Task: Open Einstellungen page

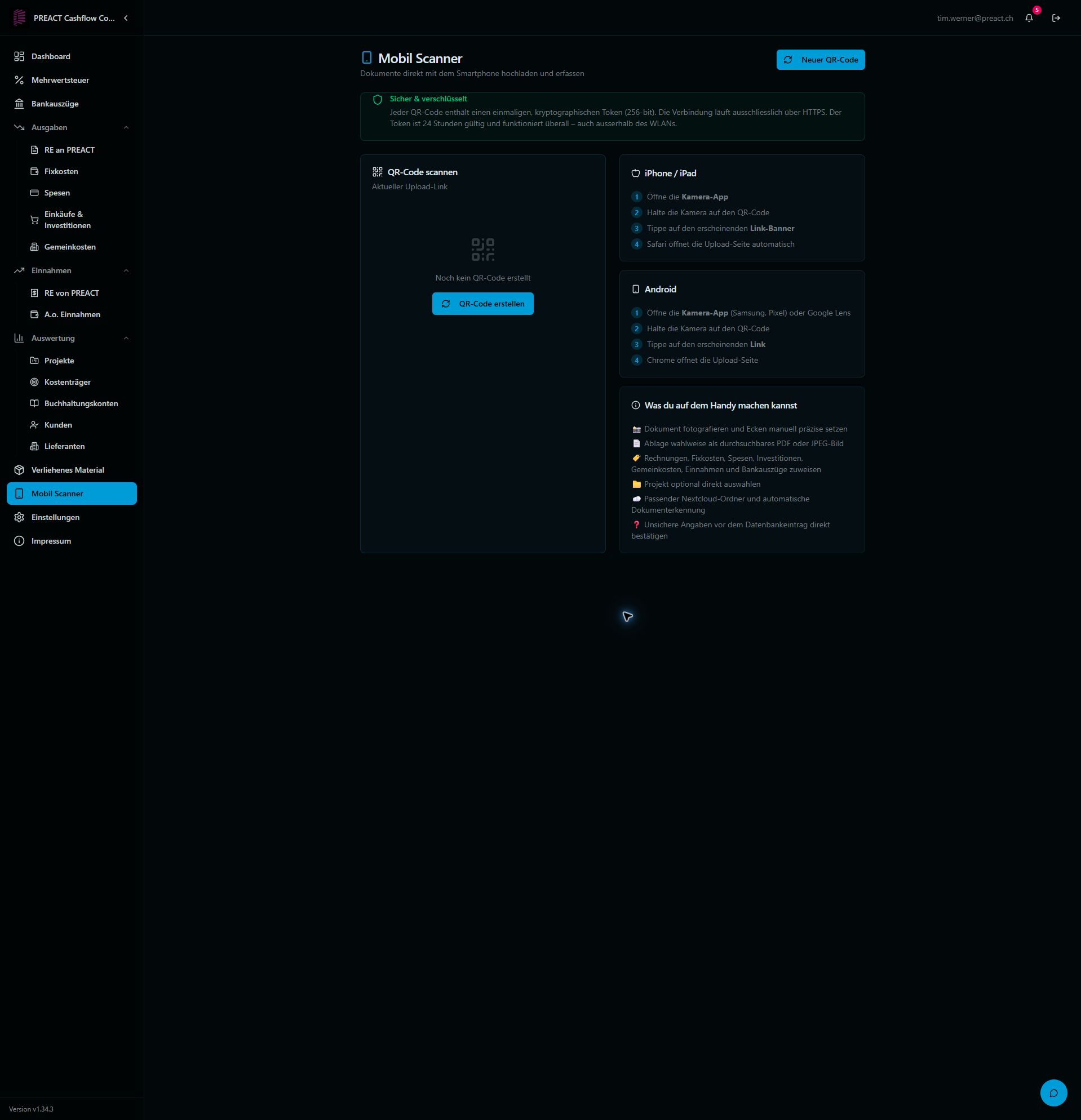Action: pyautogui.click(x=72, y=517)
